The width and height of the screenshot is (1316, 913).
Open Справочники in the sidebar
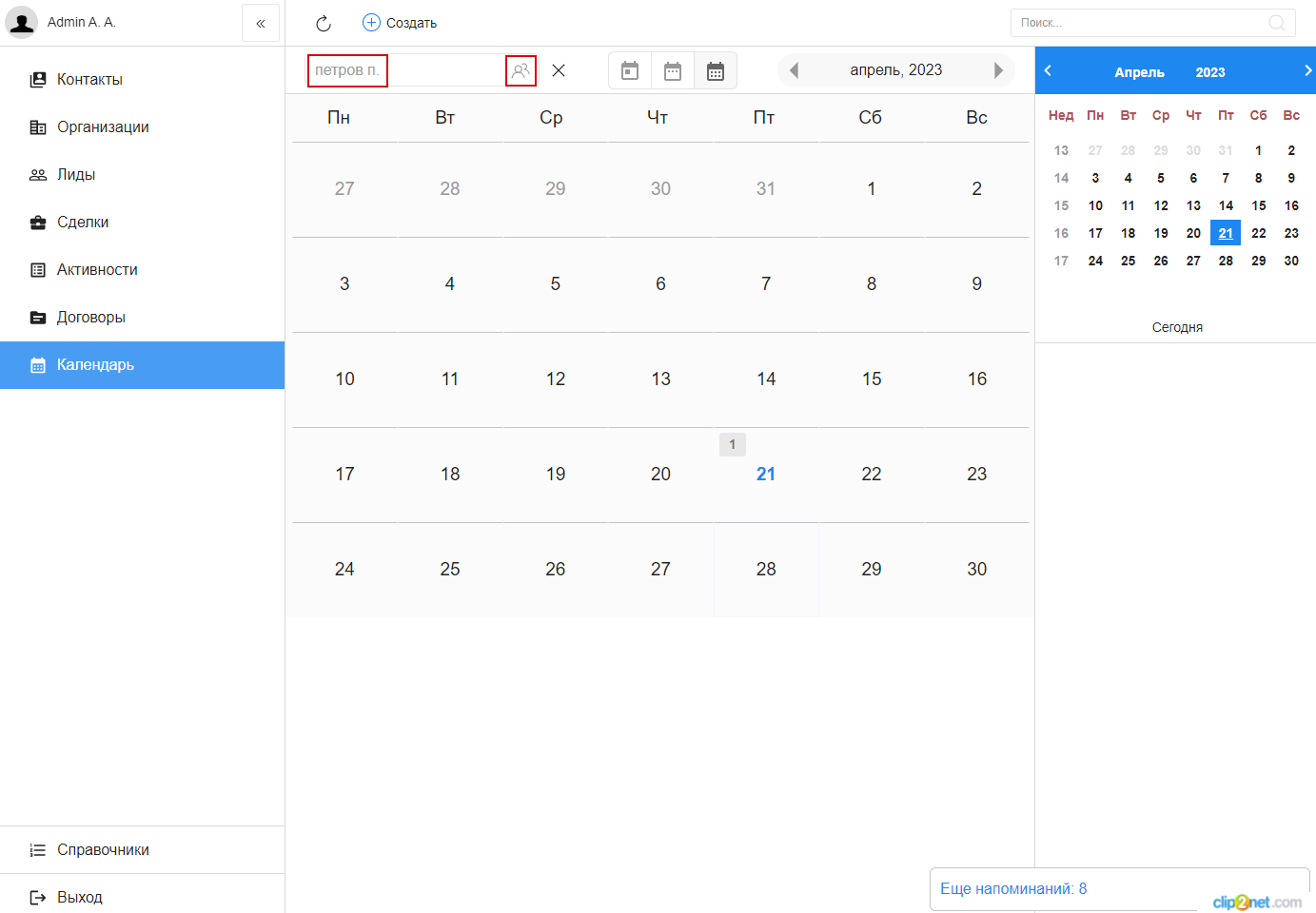coord(143,850)
